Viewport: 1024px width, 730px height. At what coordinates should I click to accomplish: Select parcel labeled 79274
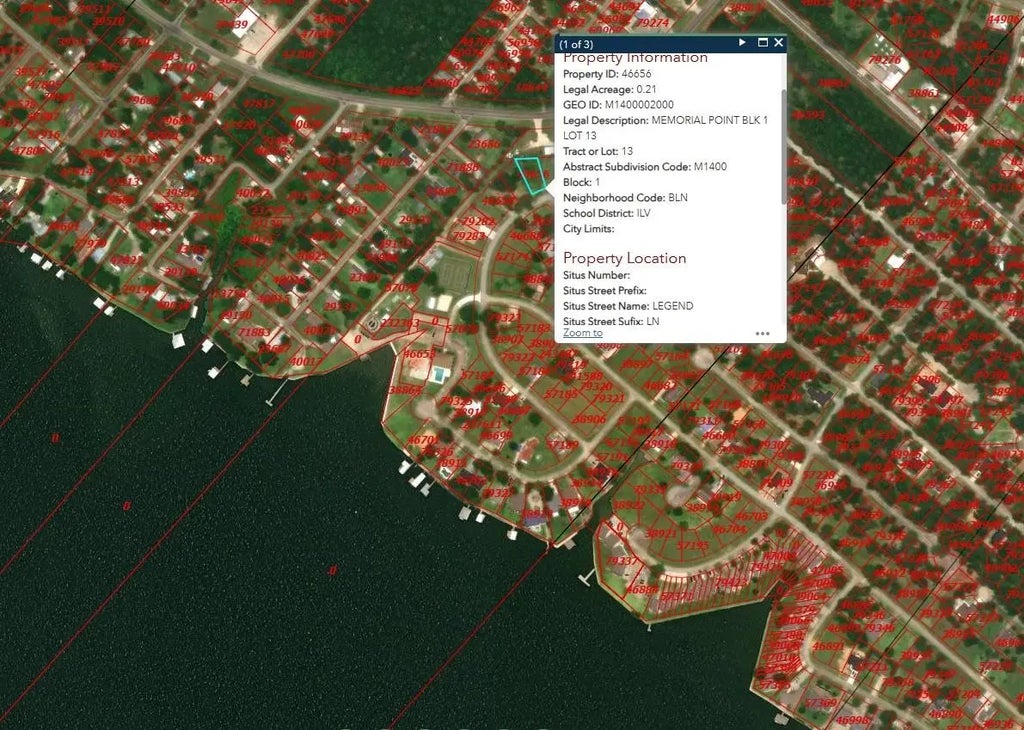click(652, 23)
